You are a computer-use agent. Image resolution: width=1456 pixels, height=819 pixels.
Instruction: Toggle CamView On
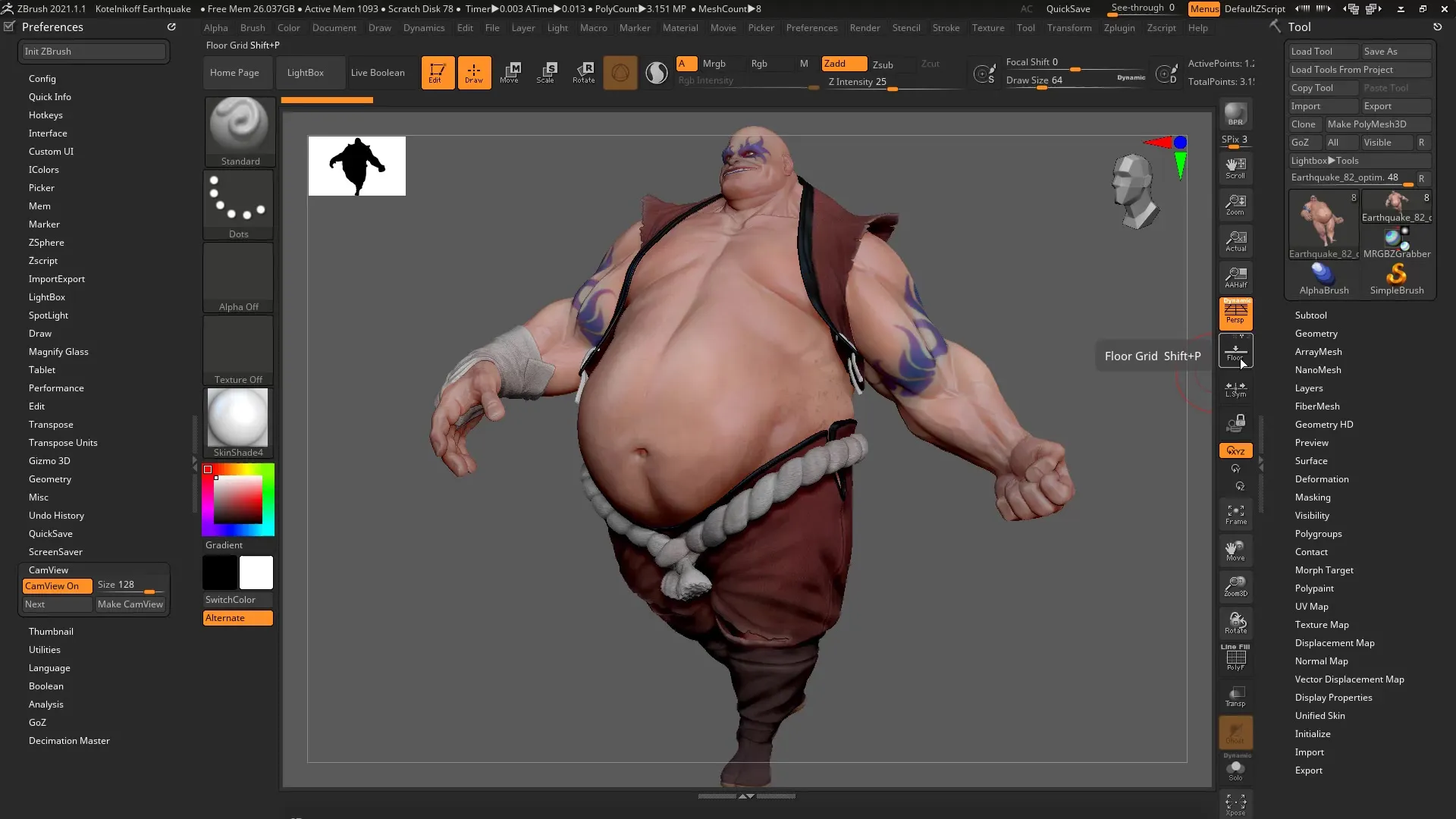(x=57, y=586)
